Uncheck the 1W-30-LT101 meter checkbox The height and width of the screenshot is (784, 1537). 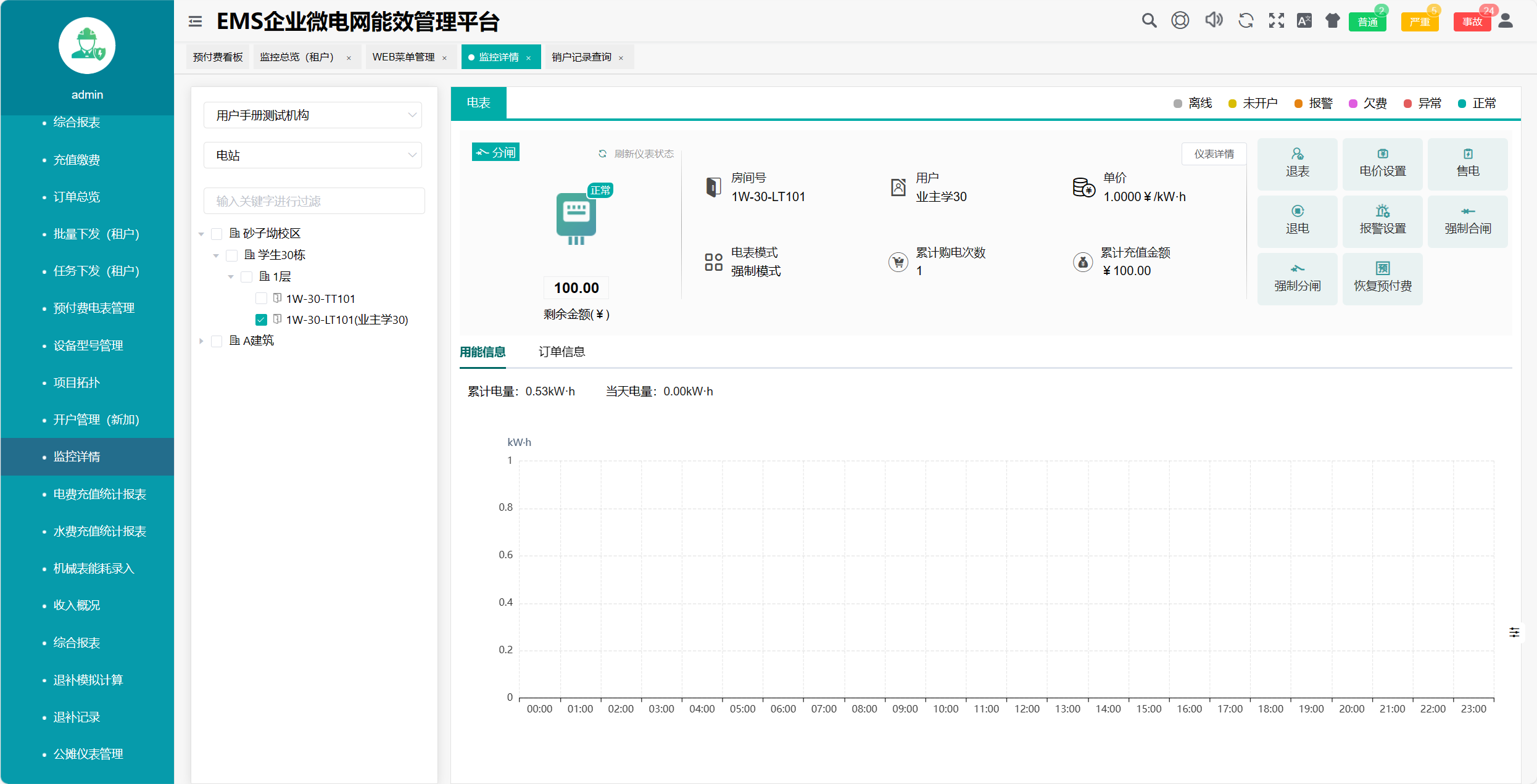click(x=261, y=320)
